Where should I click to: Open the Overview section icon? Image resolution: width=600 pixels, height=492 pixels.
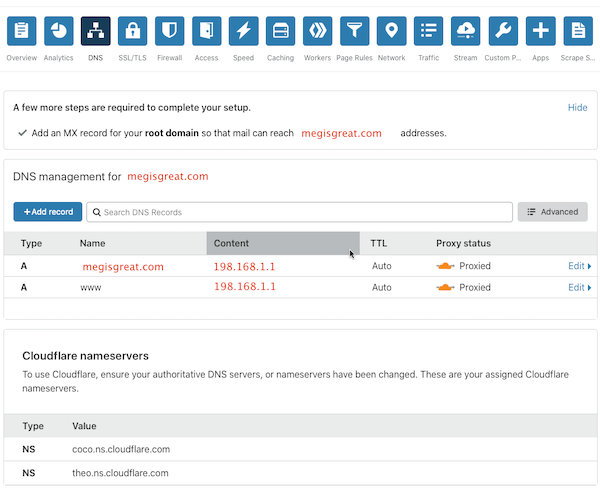pos(21,31)
